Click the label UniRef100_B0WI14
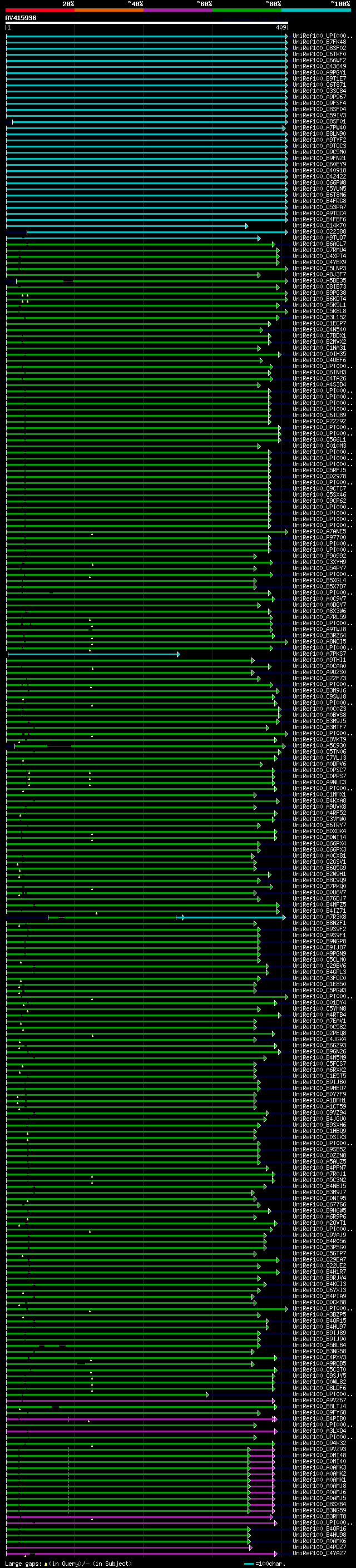The height and width of the screenshot is (1568, 356). [x=319, y=838]
